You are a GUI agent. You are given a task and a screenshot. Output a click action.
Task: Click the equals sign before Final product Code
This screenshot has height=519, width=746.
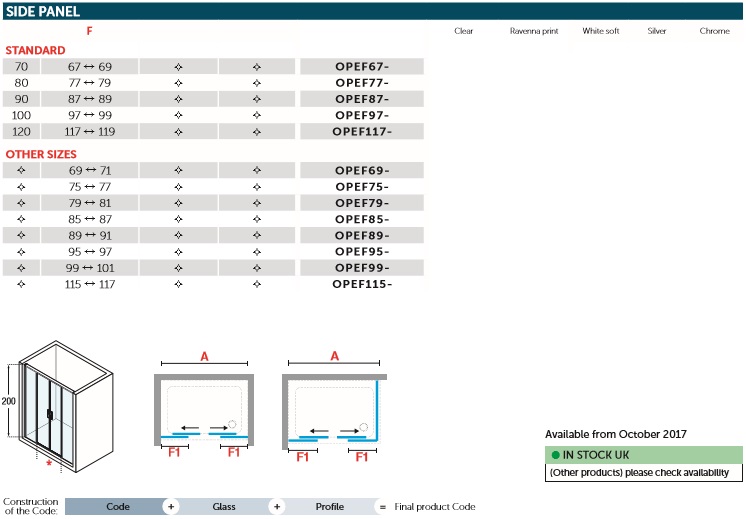tap(381, 507)
